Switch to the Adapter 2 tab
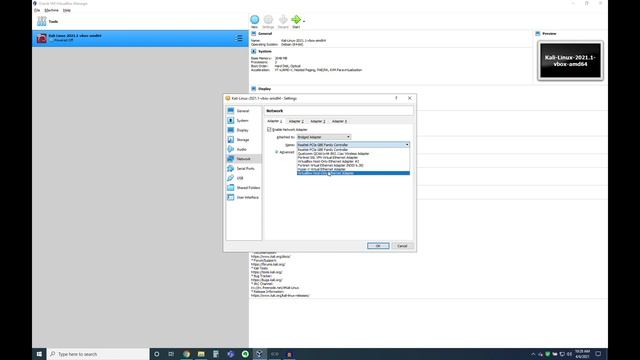640x360 pixels. tap(296, 121)
